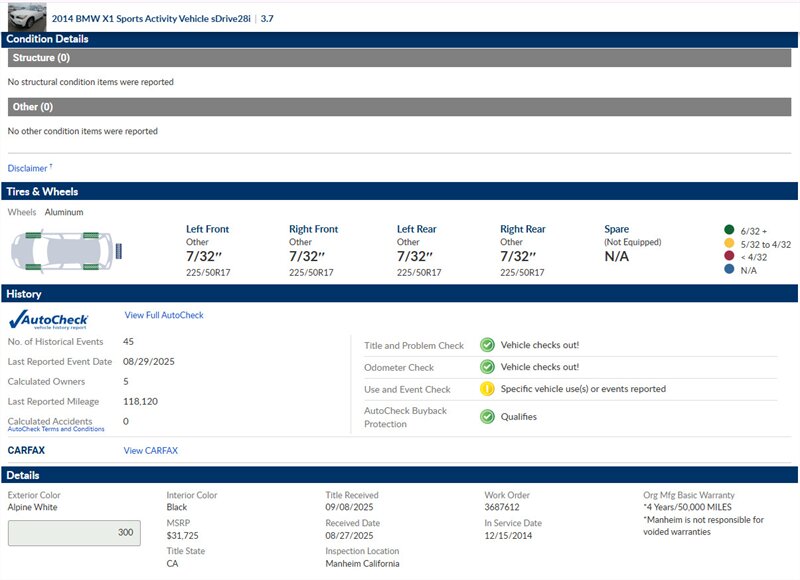Click the green 6/32+ legend dot

[728, 229]
